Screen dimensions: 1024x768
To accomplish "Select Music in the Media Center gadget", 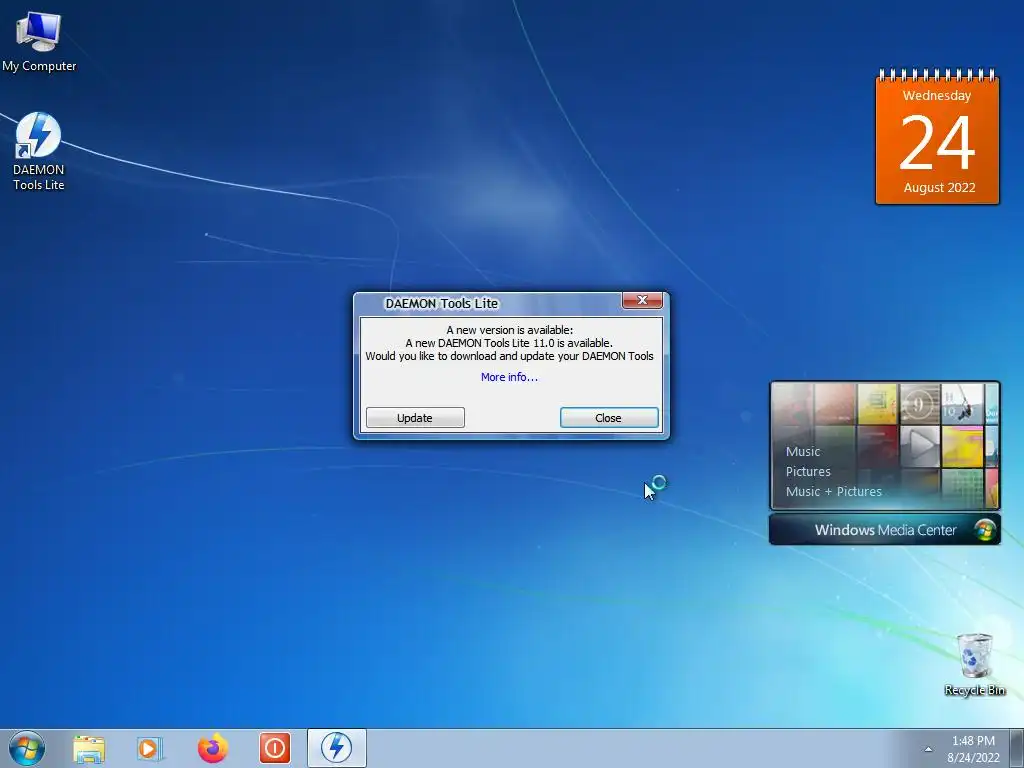I will tap(803, 451).
